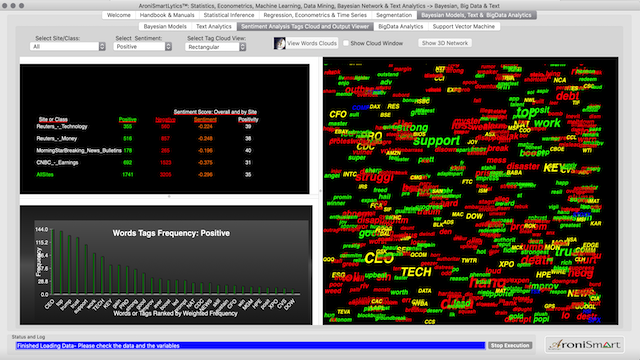Click Sentiment Score: Overall and by Site title

pyautogui.click(x=215, y=112)
